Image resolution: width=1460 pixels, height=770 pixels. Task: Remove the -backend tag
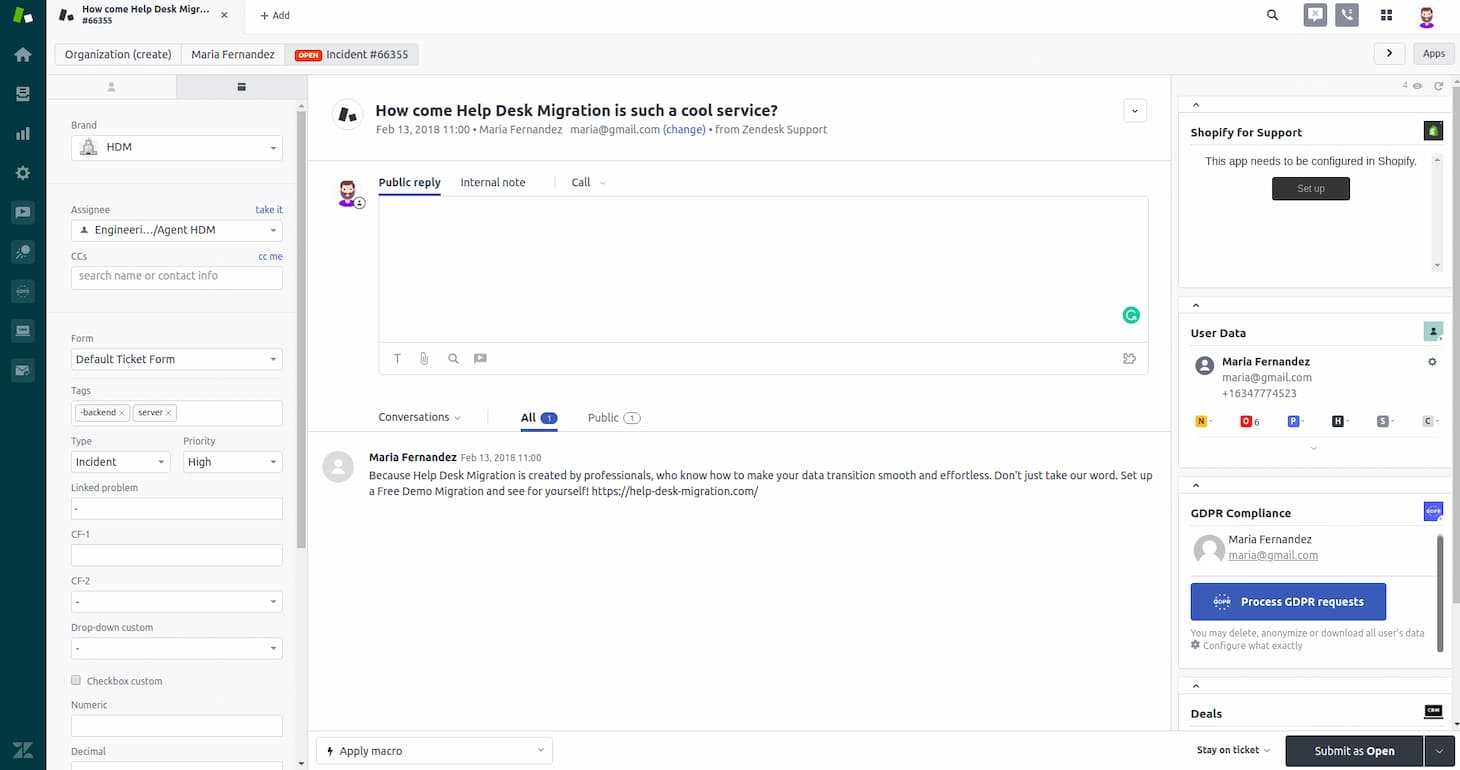click(x=122, y=413)
